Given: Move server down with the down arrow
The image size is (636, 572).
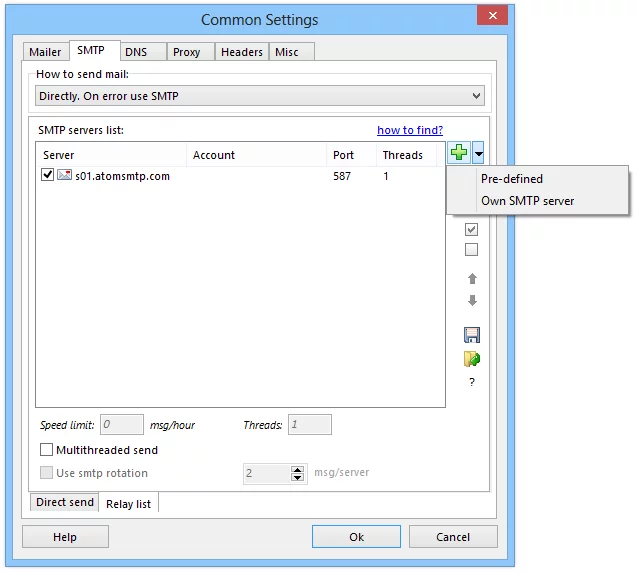Looking at the screenshot, I should [472, 301].
